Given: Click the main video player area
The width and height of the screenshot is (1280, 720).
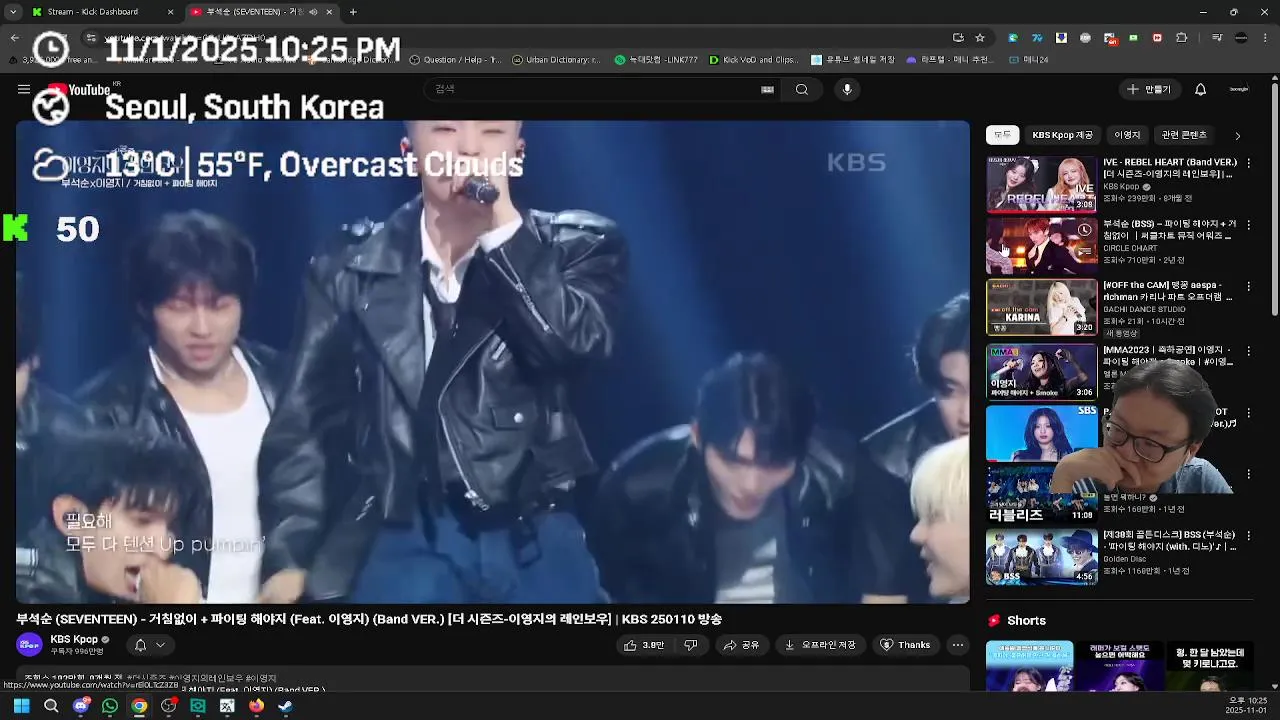Looking at the screenshot, I should point(492,362).
